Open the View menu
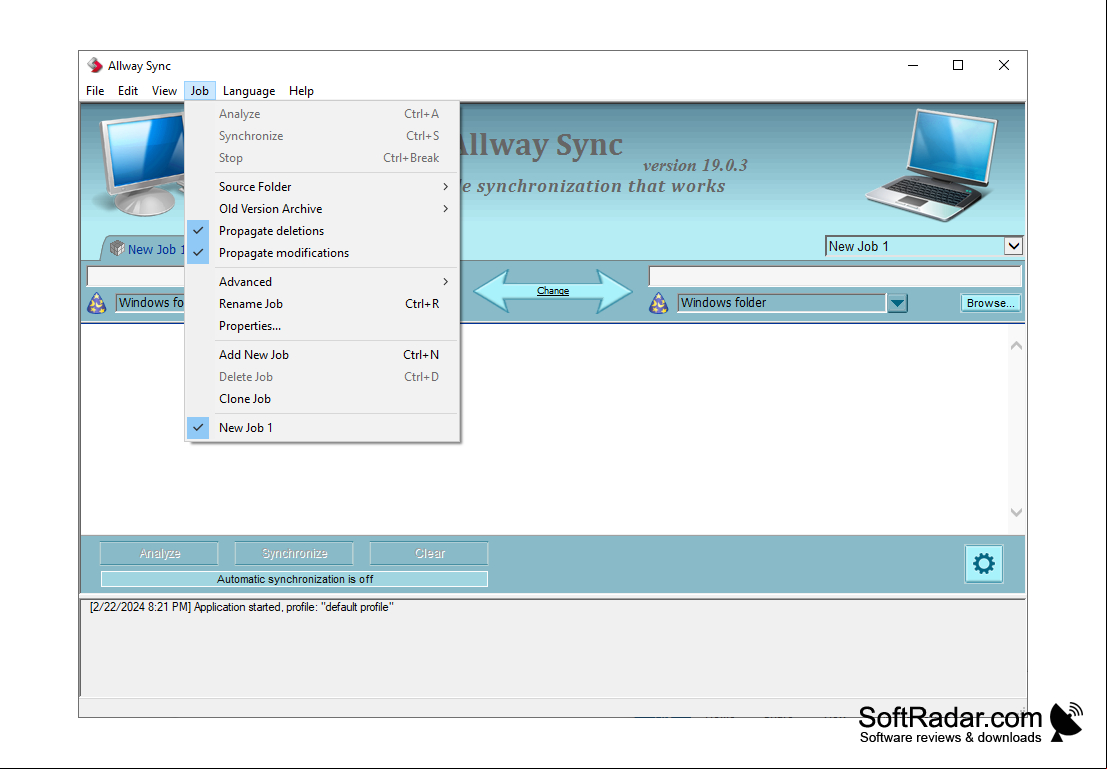The width and height of the screenshot is (1107, 769). coord(164,91)
